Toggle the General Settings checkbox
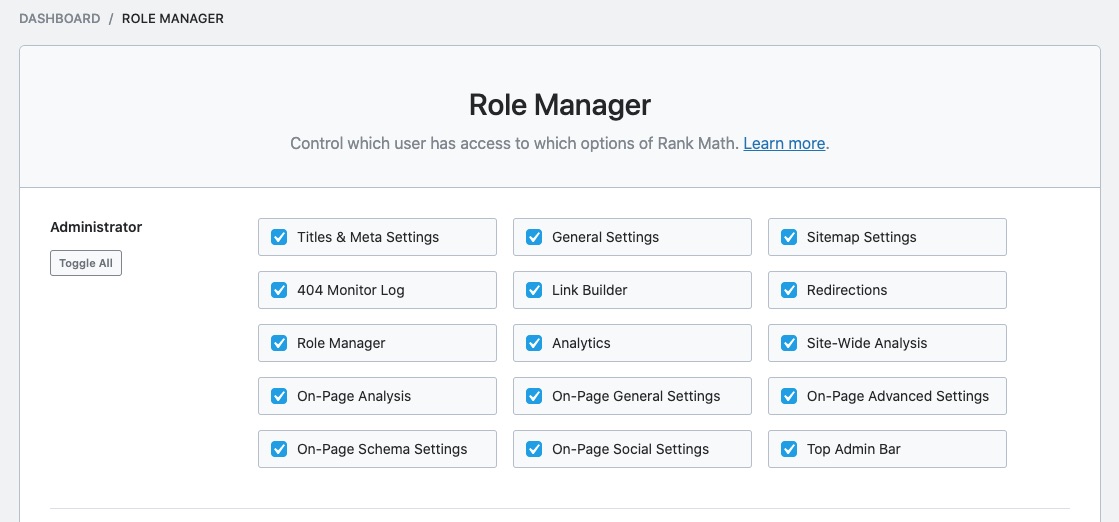Image resolution: width=1119 pixels, height=522 pixels. pyautogui.click(x=534, y=237)
